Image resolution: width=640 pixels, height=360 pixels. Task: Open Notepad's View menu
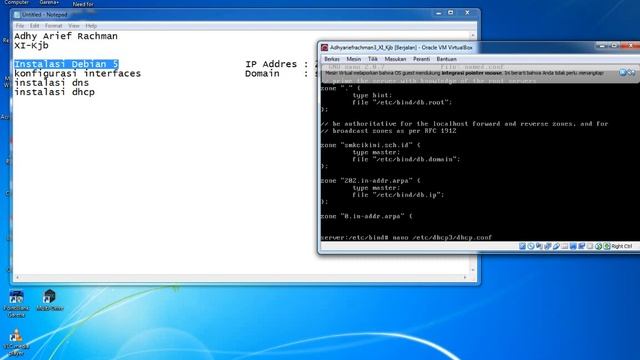[73, 26]
